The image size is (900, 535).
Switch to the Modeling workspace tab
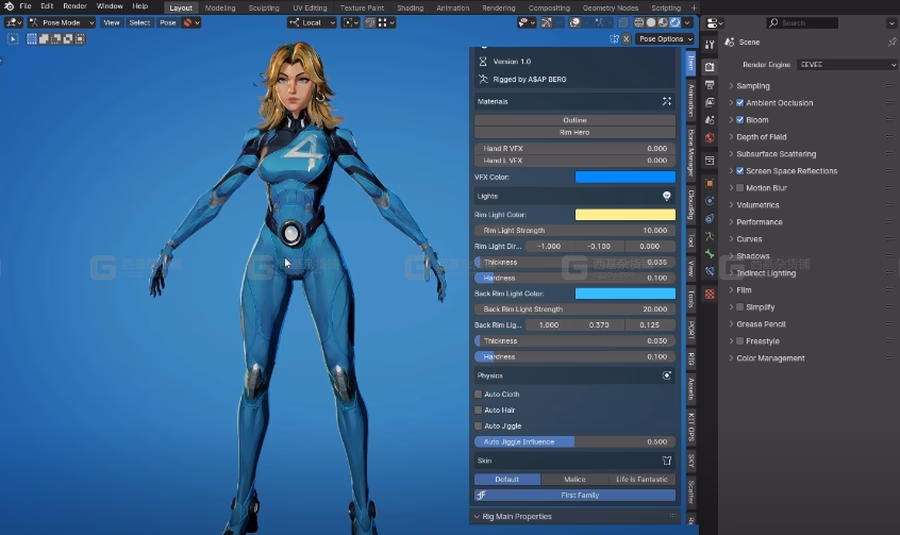click(220, 8)
